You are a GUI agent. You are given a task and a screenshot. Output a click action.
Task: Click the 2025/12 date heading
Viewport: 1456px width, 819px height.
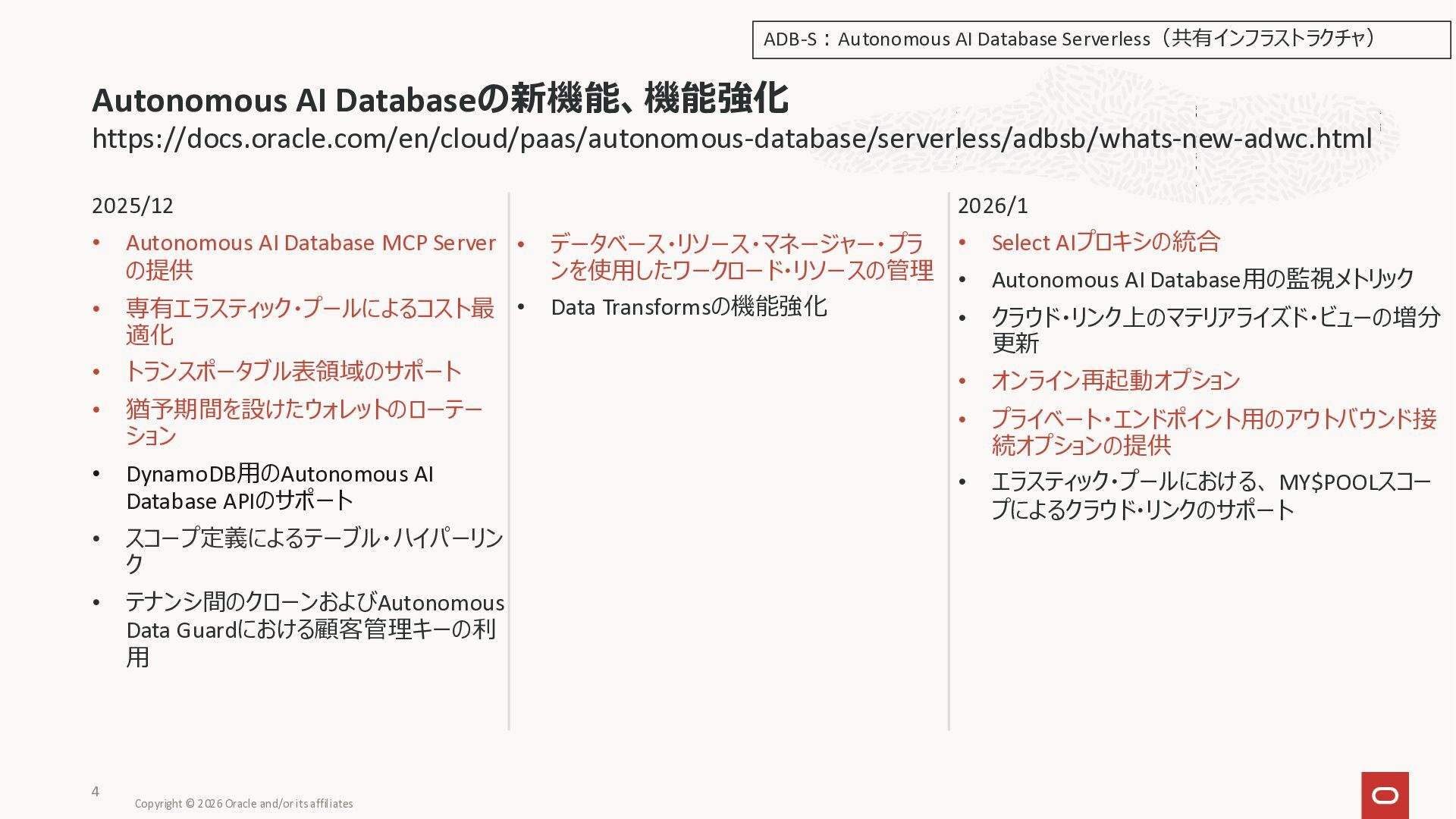(133, 206)
